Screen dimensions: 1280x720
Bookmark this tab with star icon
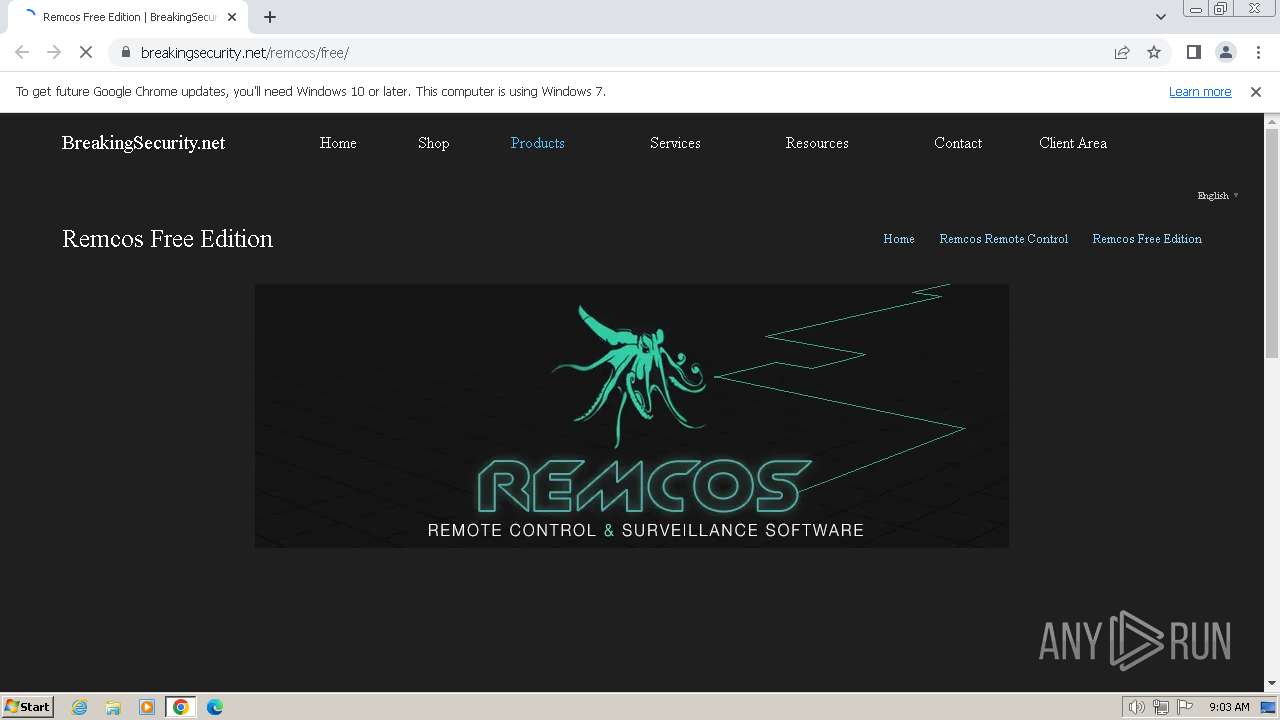[1154, 52]
